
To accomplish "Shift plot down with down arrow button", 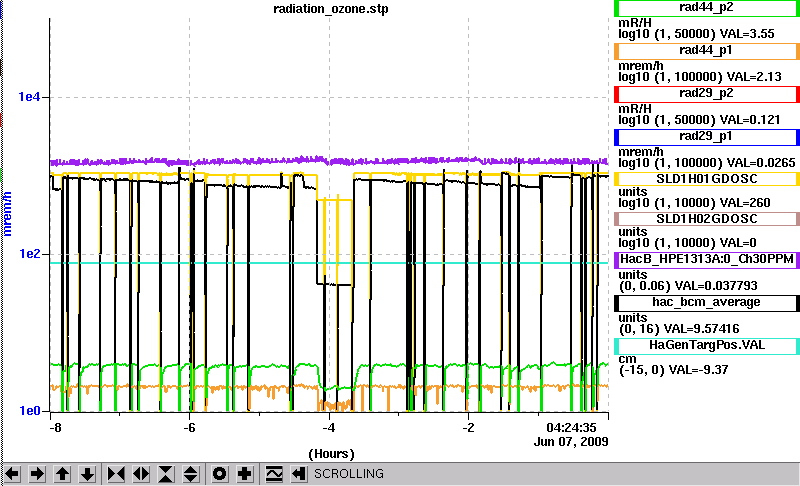I will [87, 474].
